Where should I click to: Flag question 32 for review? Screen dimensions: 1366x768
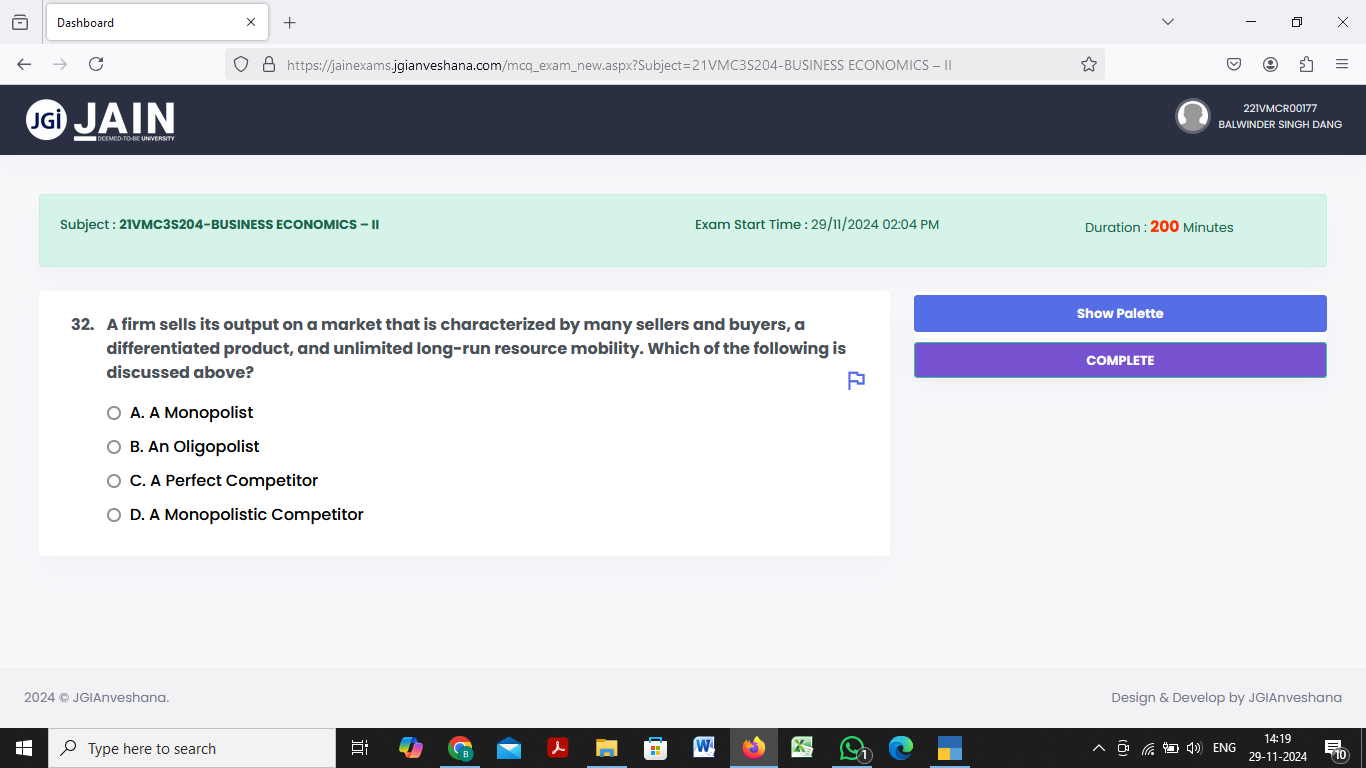[x=855, y=380]
